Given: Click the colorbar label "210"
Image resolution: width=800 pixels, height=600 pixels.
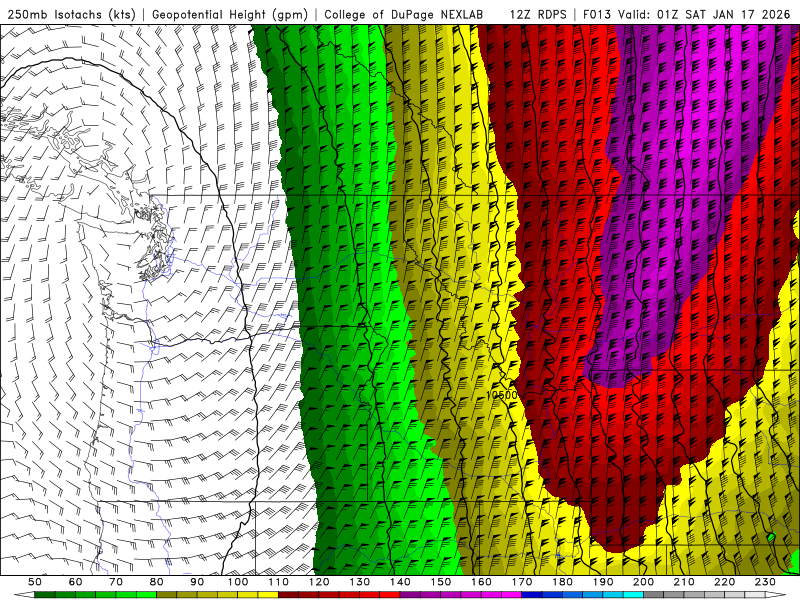Looking at the screenshot, I should pyautogui.click(x=684, y=582).
